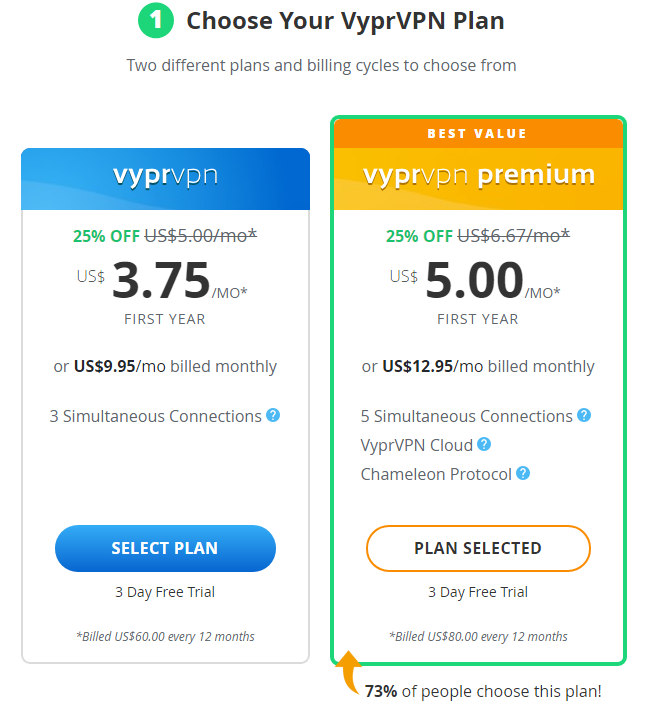The image size is (651, 705).
Task: Click the US$9.95/mo billed monthly option
Action: click(x=165, y=366)
